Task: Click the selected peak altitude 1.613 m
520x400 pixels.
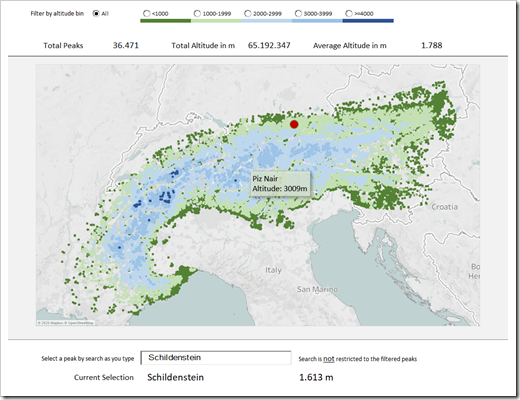Action: point(316,377)
